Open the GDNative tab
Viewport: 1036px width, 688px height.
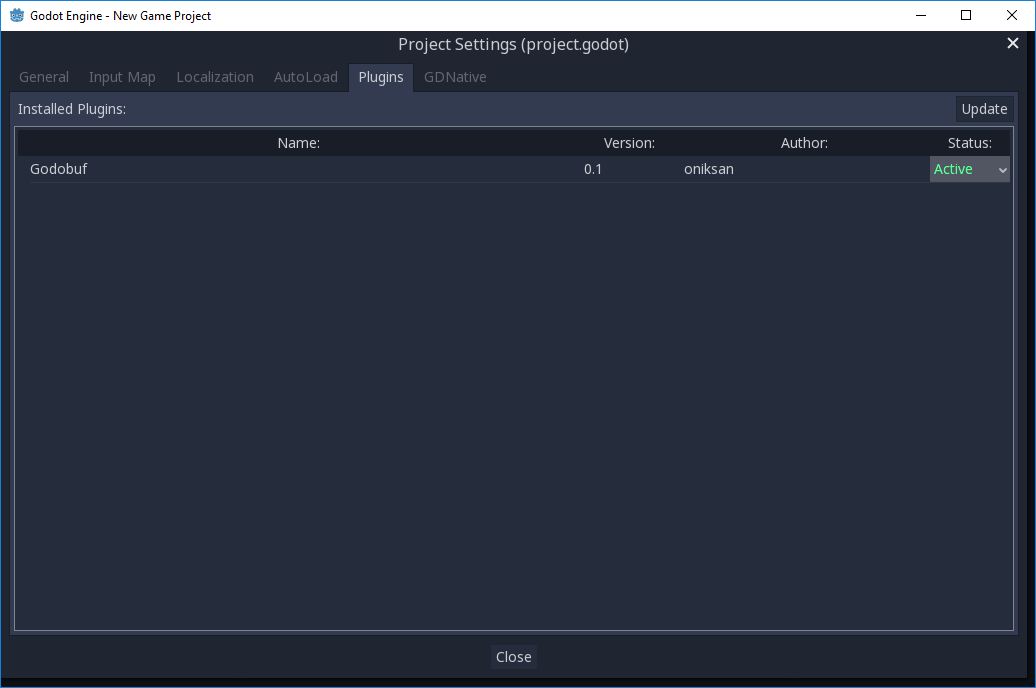tap(455, 77)
